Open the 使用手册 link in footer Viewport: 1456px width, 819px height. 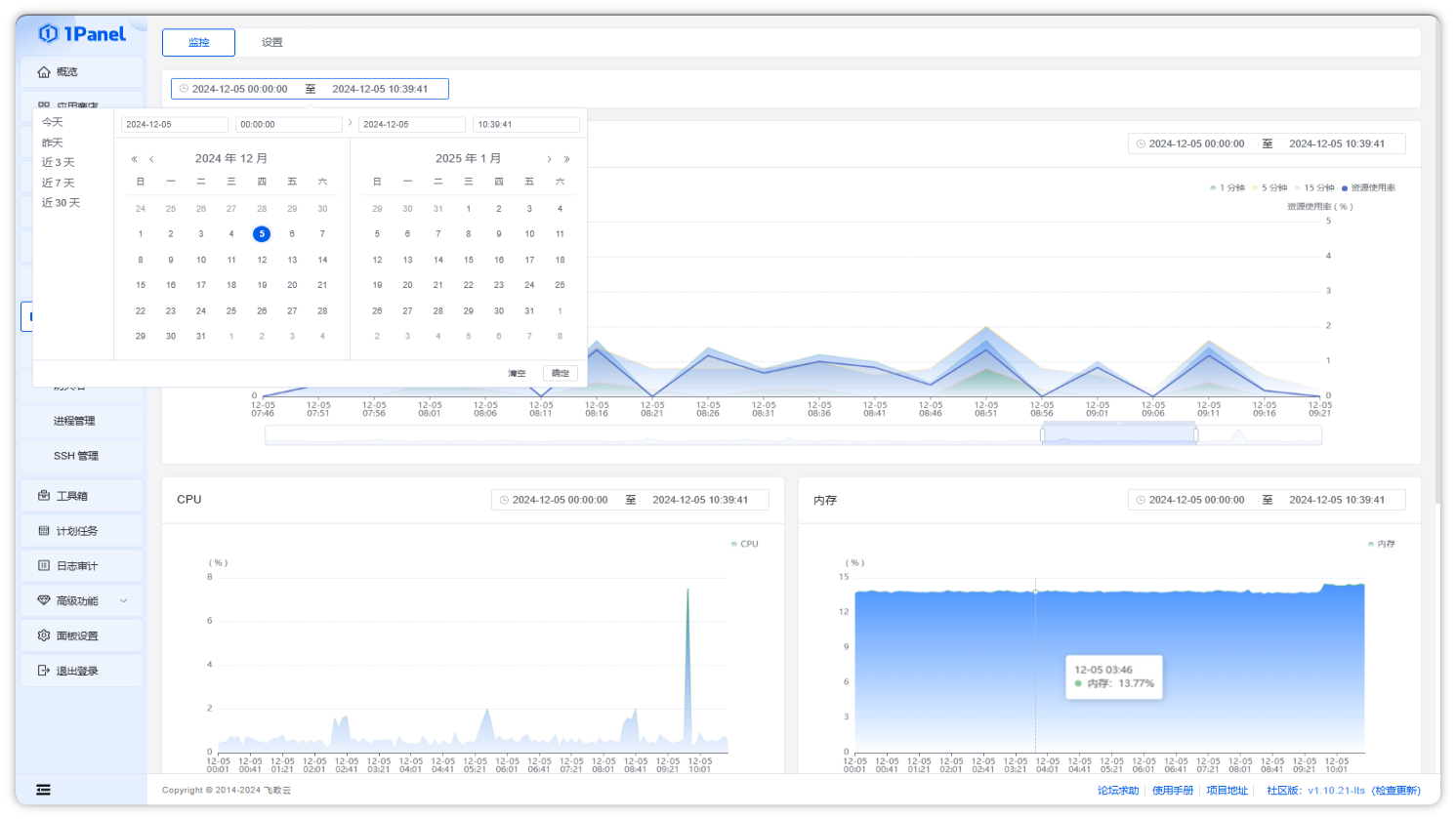(x=1172, y=790)
